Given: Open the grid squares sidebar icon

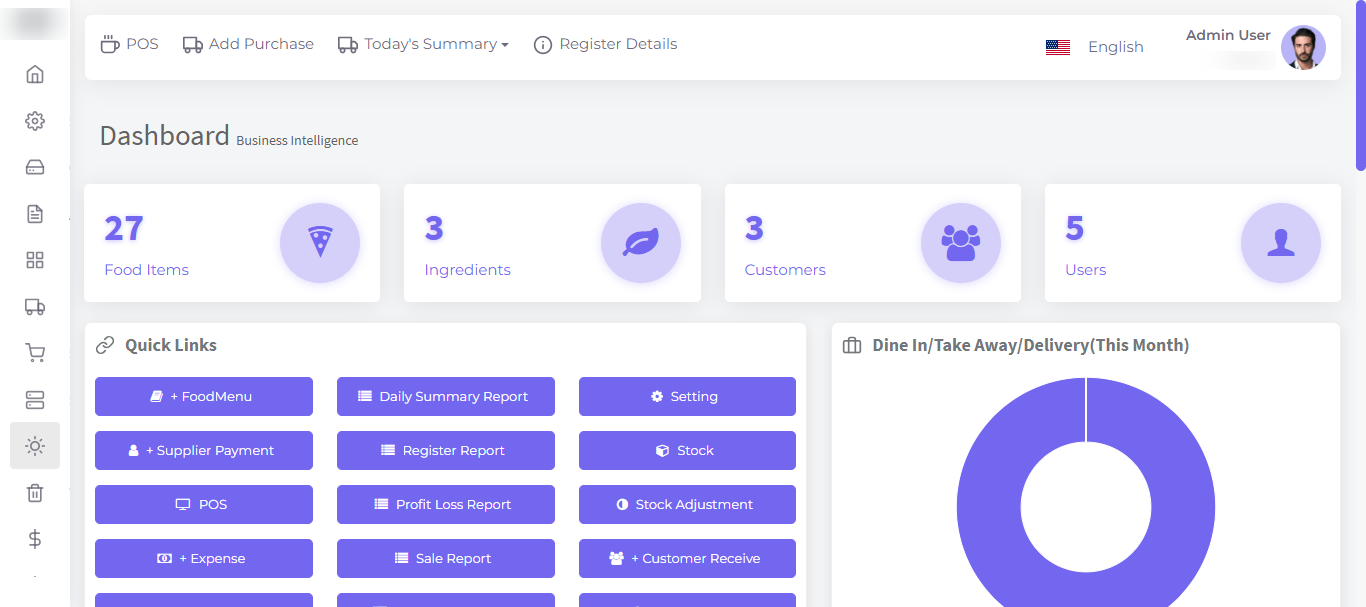Looking at the screenshot, I should pyautogui.click(x=35, y=260).
